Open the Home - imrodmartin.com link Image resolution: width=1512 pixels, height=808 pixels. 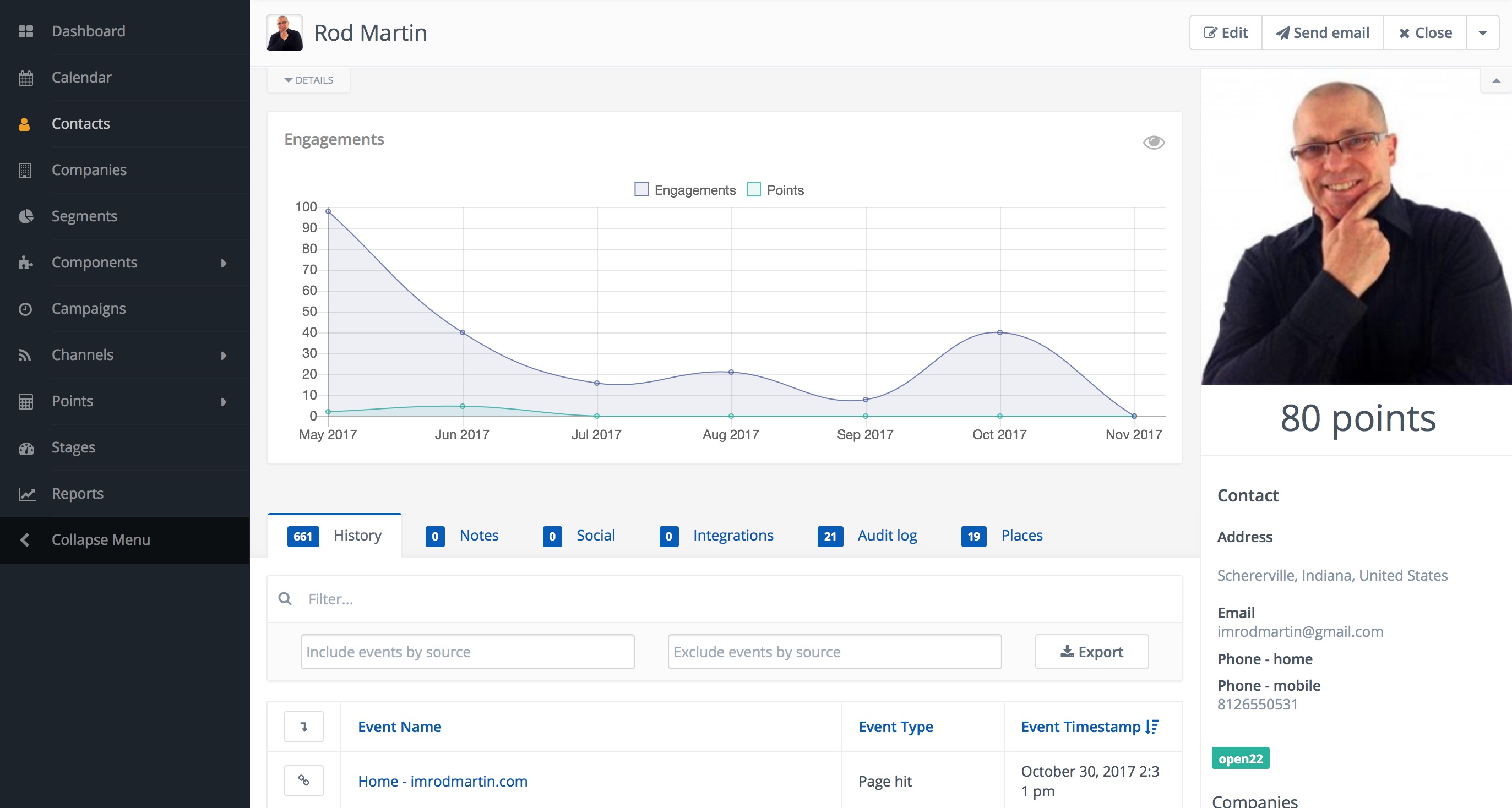coord(443,781)
